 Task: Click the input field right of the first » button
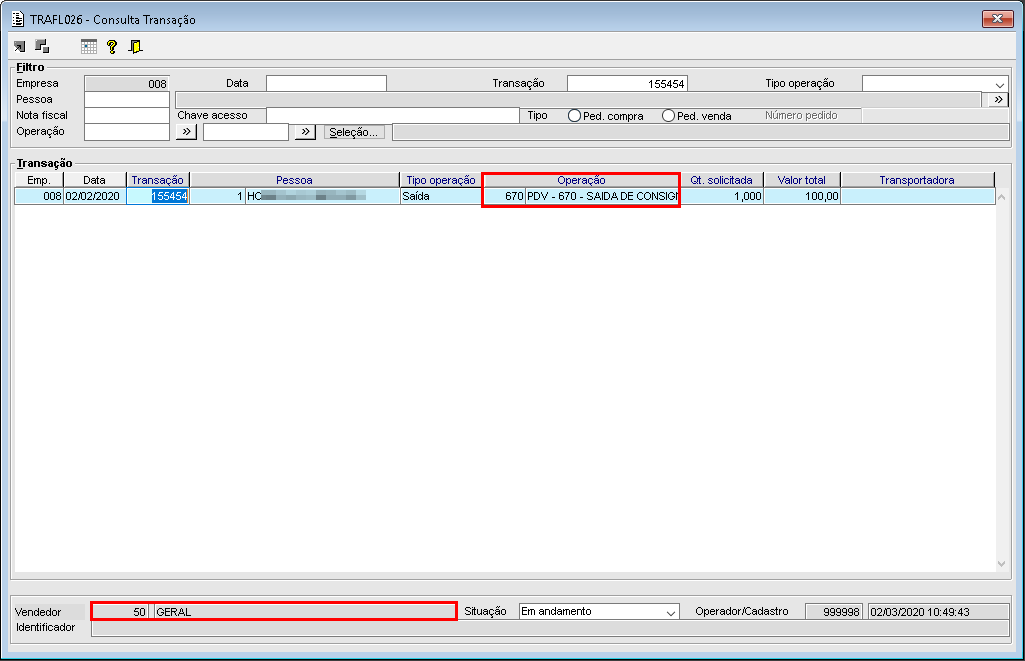246,132
